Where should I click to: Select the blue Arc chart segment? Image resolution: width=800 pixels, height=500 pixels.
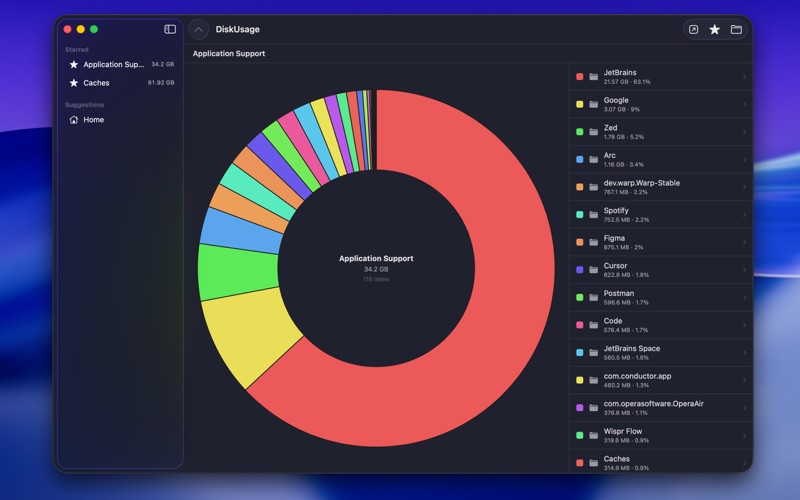[242, 231]
